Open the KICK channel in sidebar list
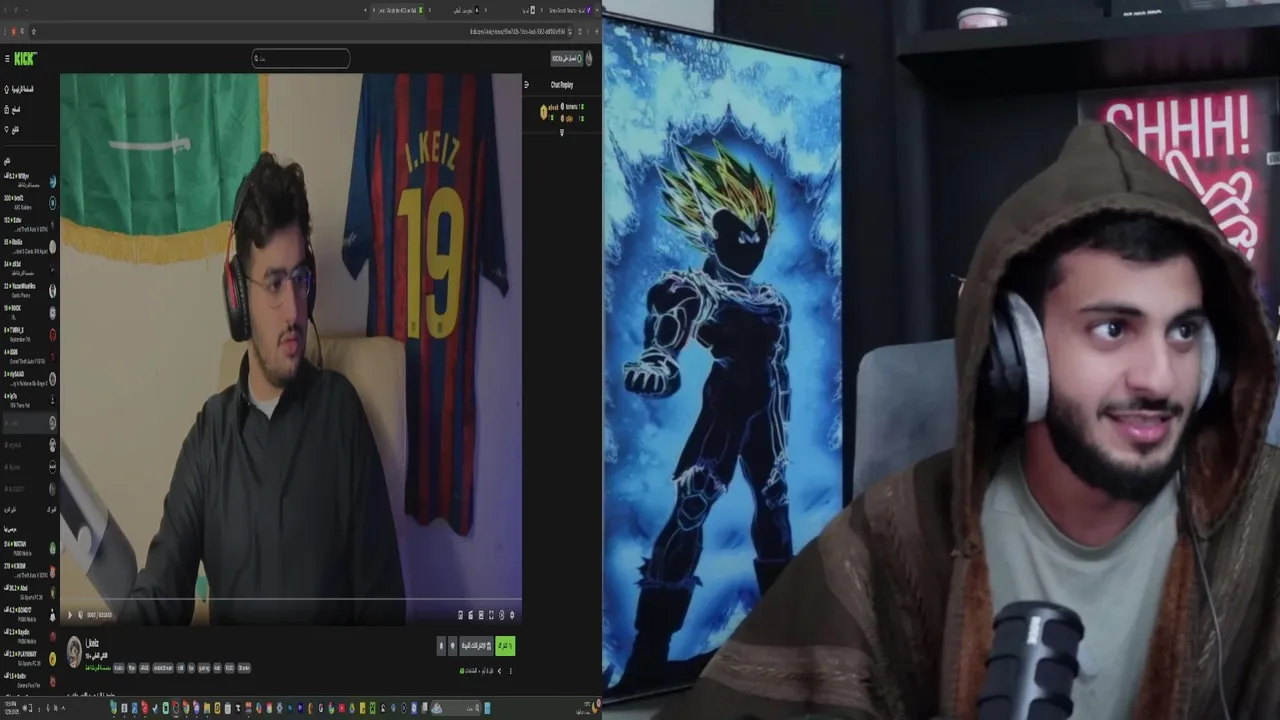1280x720 pixels. coord(29,312)
